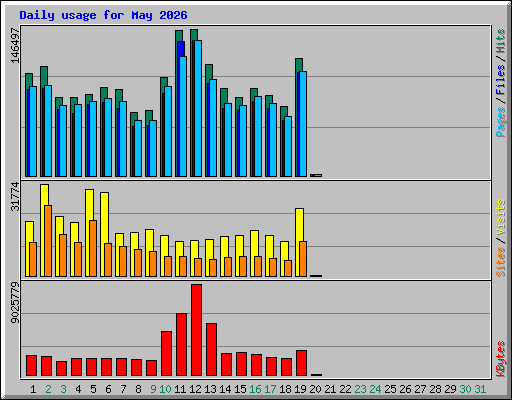Click day label 11
This screenshot has height=400, width=512.
click(x=180, y=389)
